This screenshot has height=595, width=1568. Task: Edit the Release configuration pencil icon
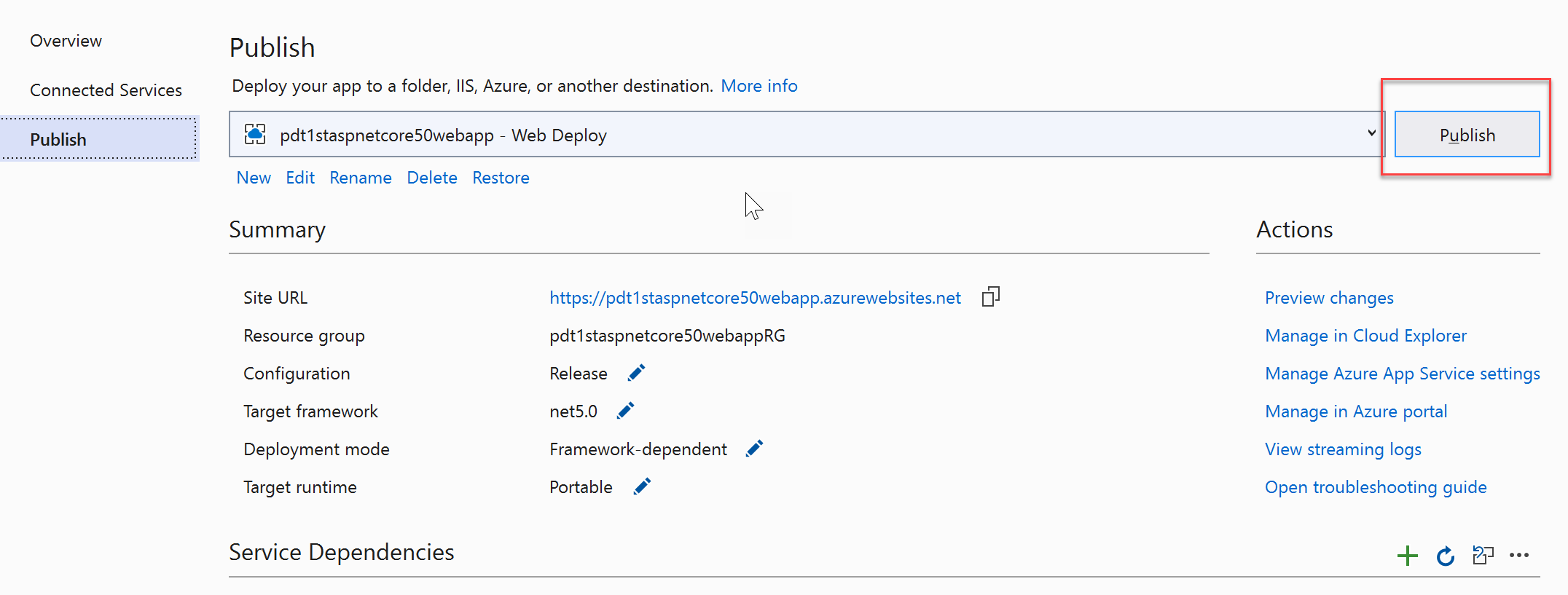(x=636, y=373)
